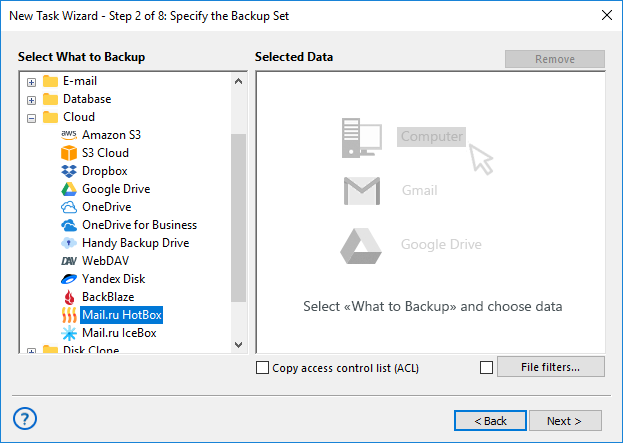Select OneDrive entry
623x443 pixels.
[x=106, y=207]
